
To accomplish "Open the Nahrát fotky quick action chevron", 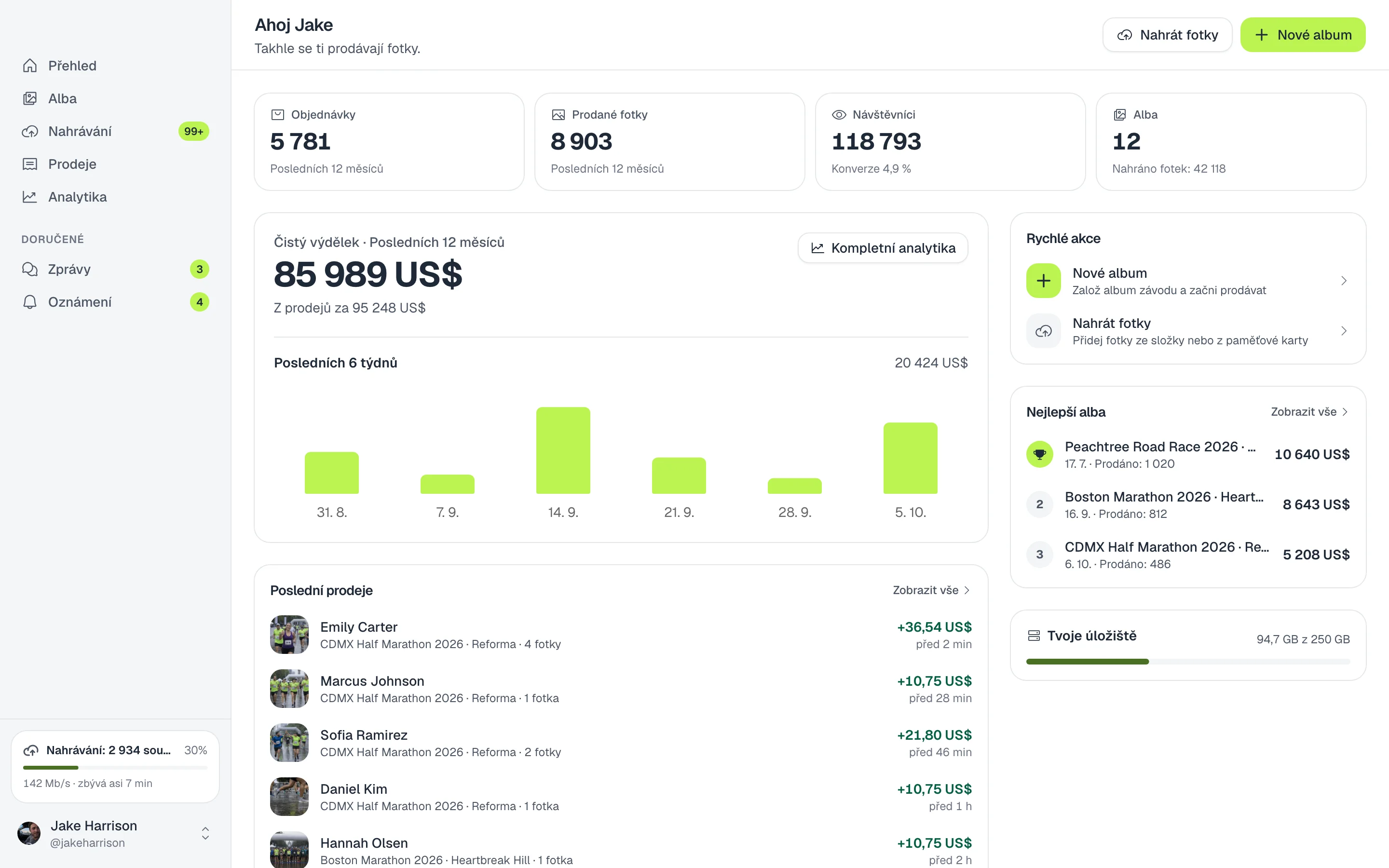I will [x=1343, y=331].
